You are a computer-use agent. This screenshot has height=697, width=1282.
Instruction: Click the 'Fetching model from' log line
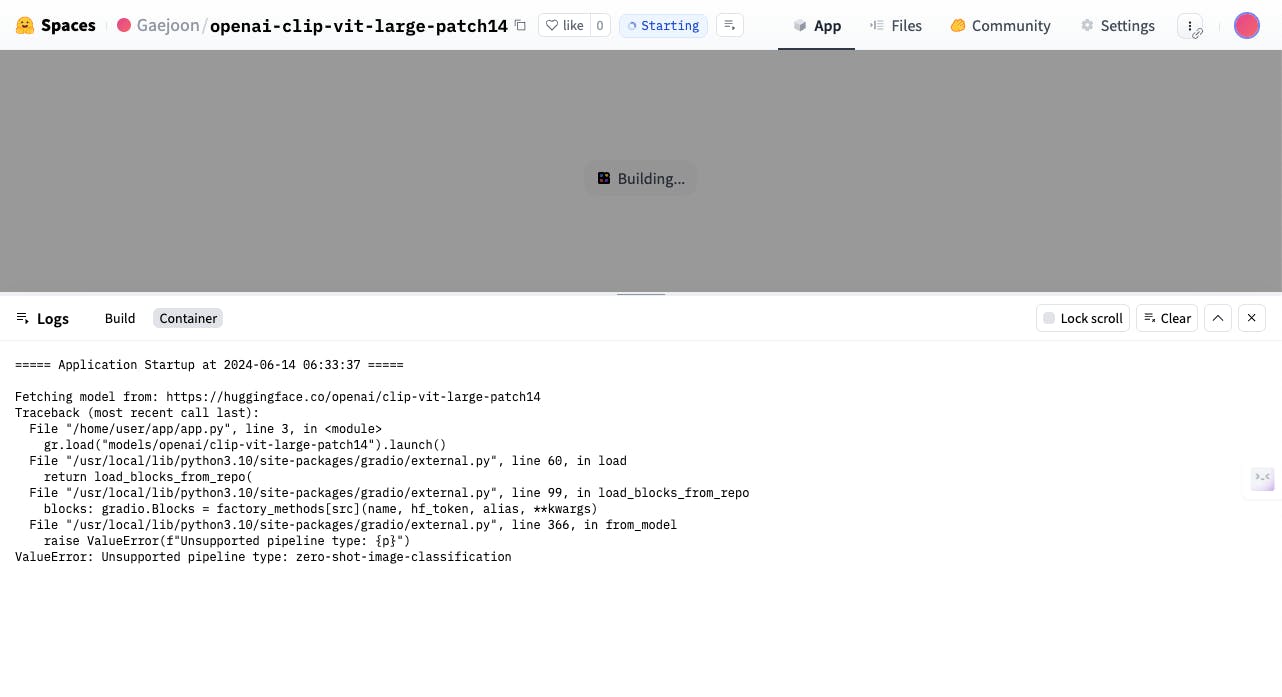tap(278, 397)
